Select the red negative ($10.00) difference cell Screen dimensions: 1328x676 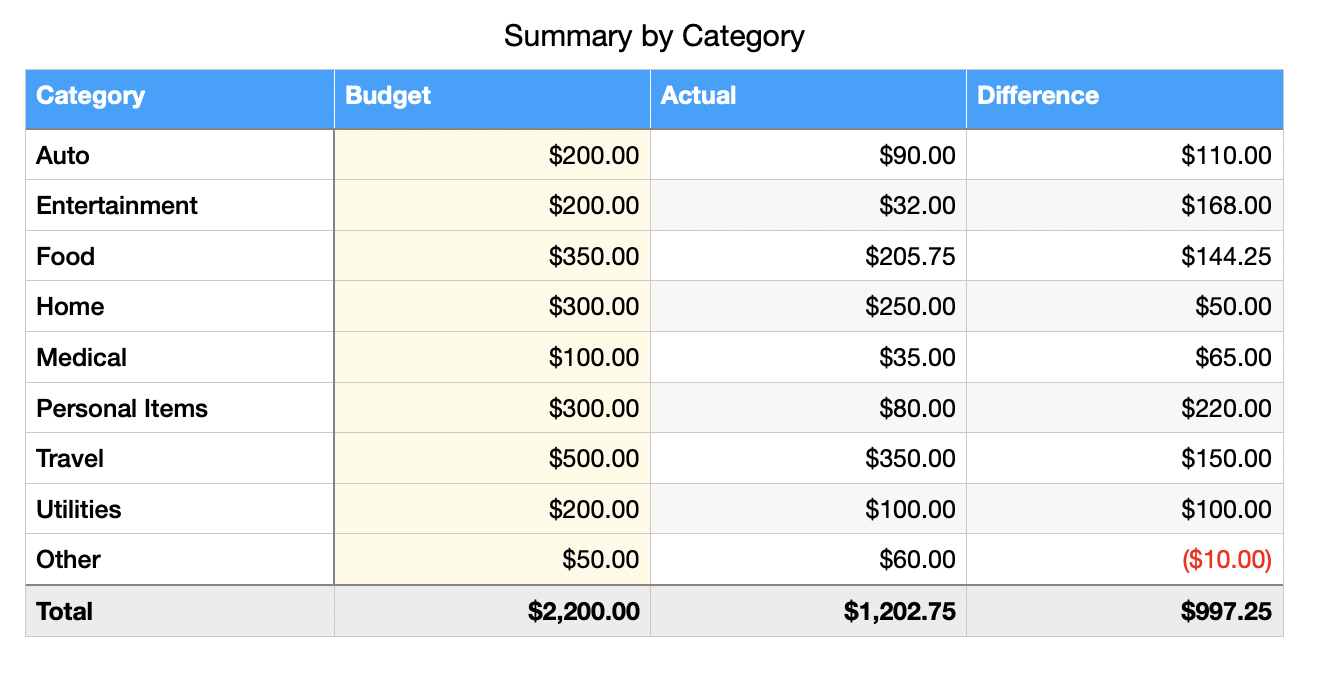[1226, 560]
